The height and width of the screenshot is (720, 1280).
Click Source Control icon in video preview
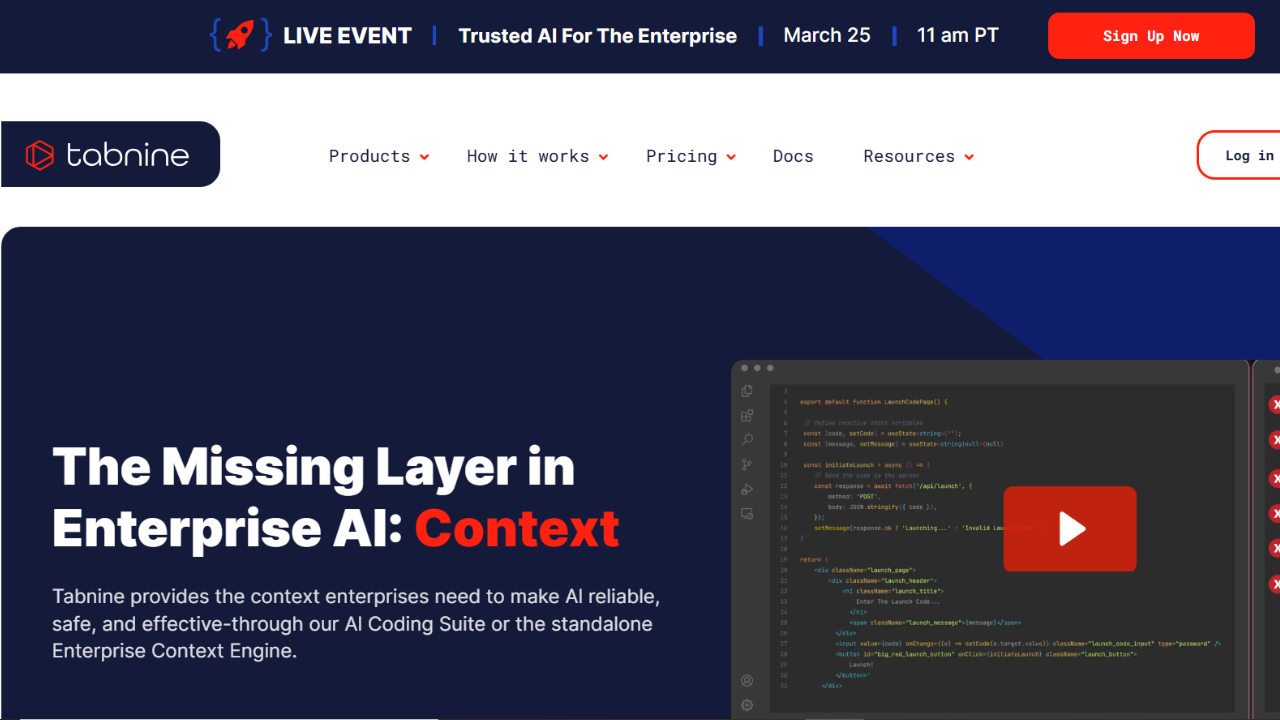tap(747, 465)
